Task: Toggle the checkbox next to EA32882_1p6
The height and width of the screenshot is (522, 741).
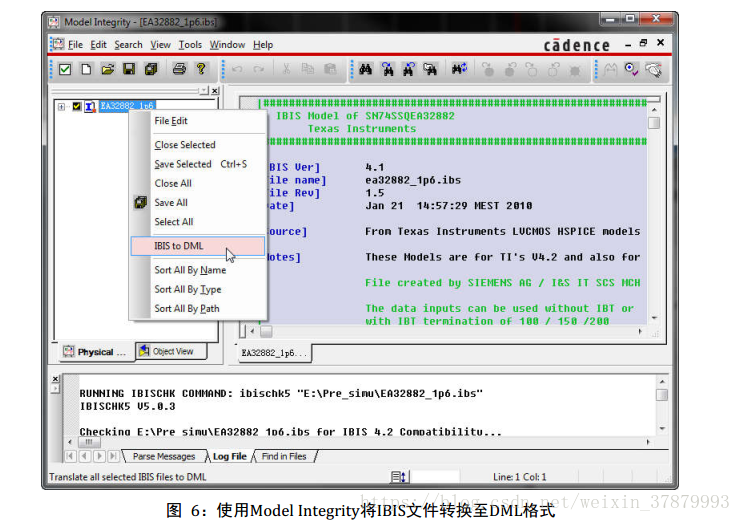Action: (x=77, y=106)
